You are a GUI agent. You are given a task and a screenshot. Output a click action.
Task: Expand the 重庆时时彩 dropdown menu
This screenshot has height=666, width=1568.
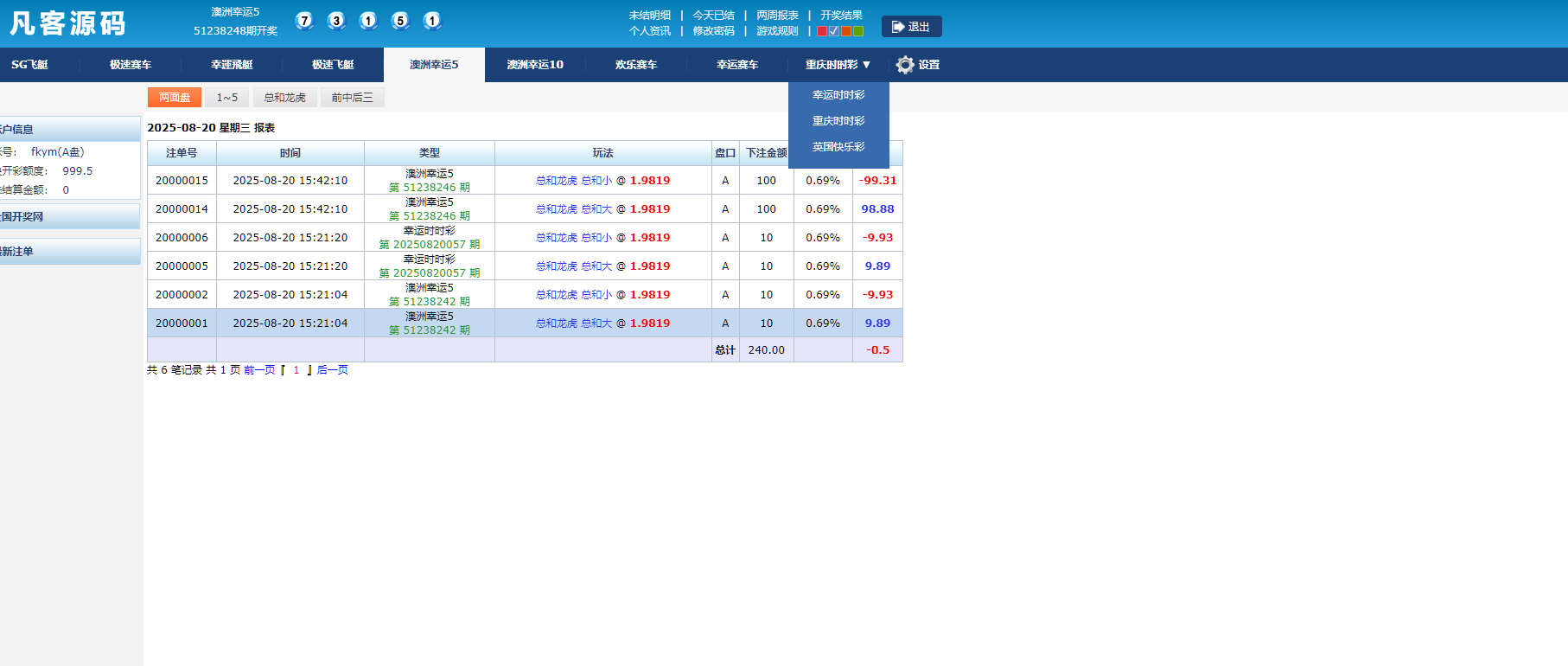click(x=838, y=65)
